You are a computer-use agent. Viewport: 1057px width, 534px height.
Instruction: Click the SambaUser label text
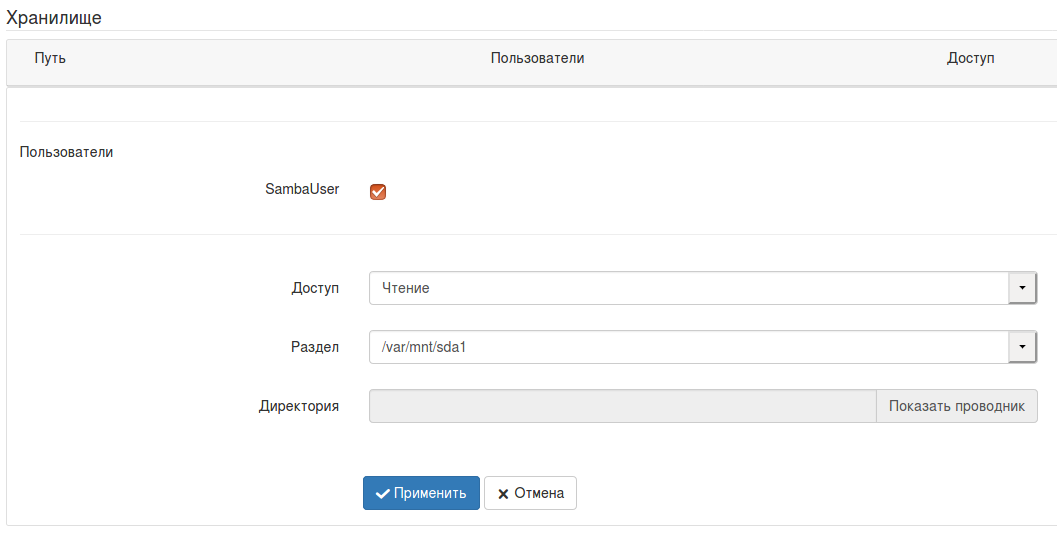click(x=302, y=189)
